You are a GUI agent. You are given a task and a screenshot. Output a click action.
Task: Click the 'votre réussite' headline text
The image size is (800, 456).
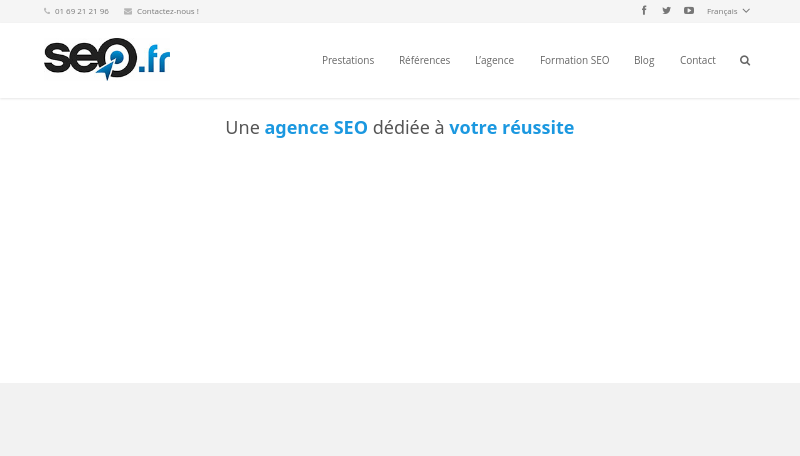click(511, 128)
